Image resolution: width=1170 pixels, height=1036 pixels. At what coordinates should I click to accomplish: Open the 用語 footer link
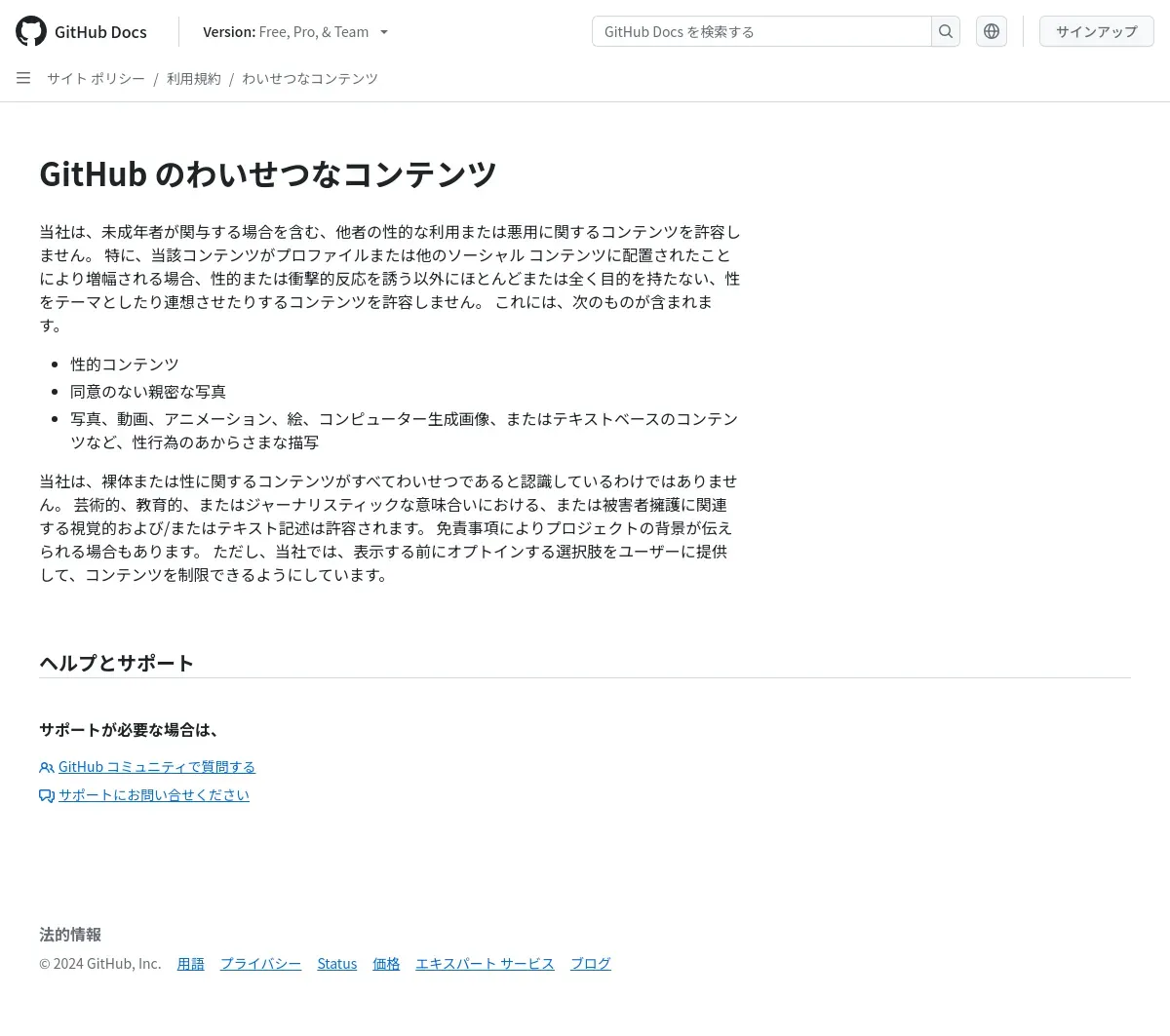tap(191, 964)
